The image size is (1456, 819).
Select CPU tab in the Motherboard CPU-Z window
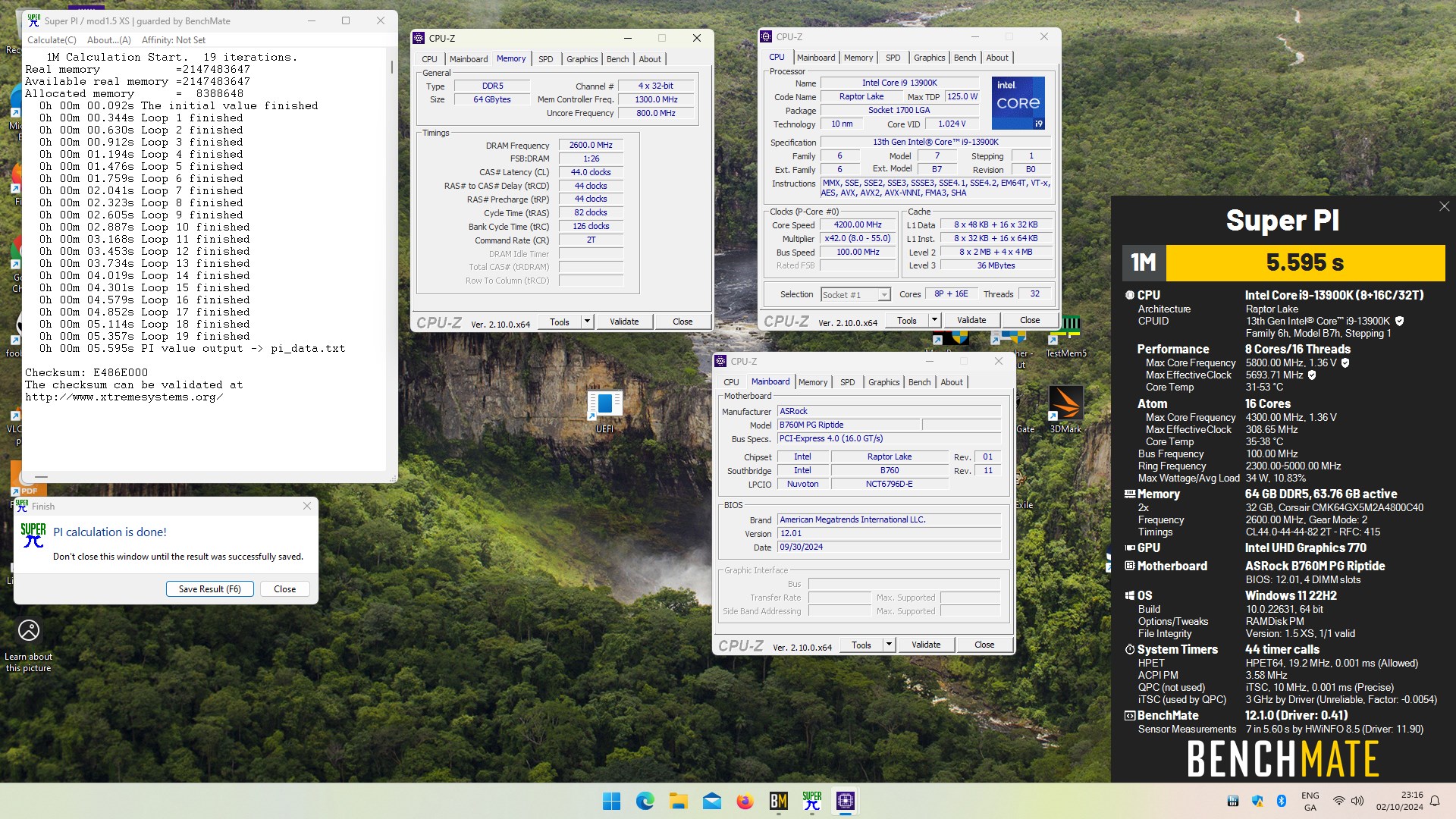pyautogui.click(x=731, y=382)
